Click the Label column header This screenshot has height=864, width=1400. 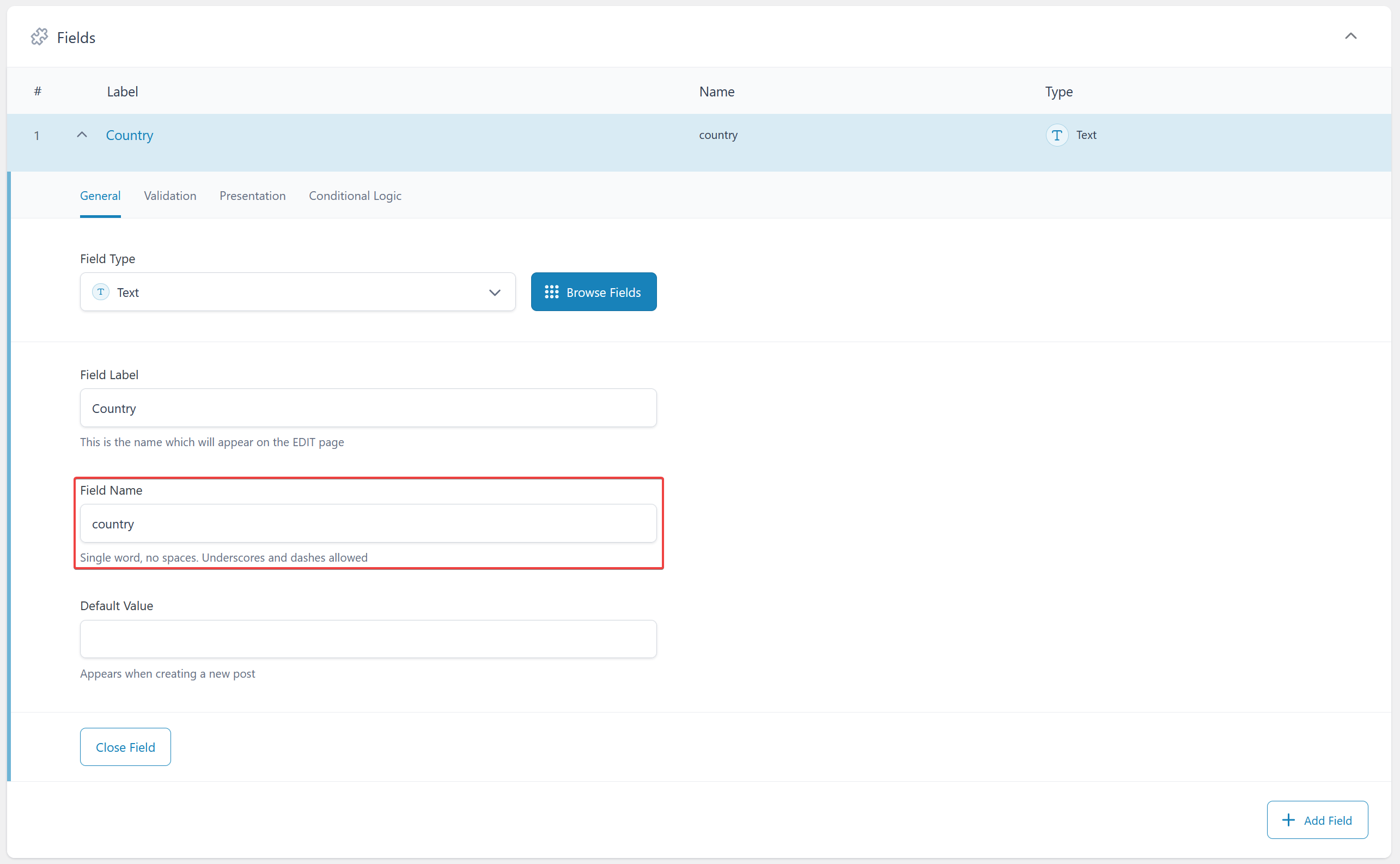click(122, 92)
